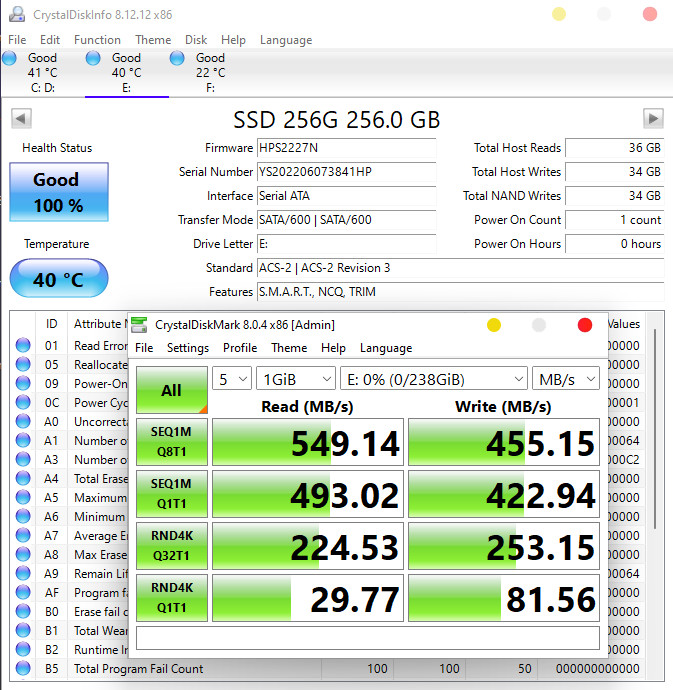Click status orb for attribute B0 Erase fail
The height and width of the screenshot is (690, 673).
[23, 611]
